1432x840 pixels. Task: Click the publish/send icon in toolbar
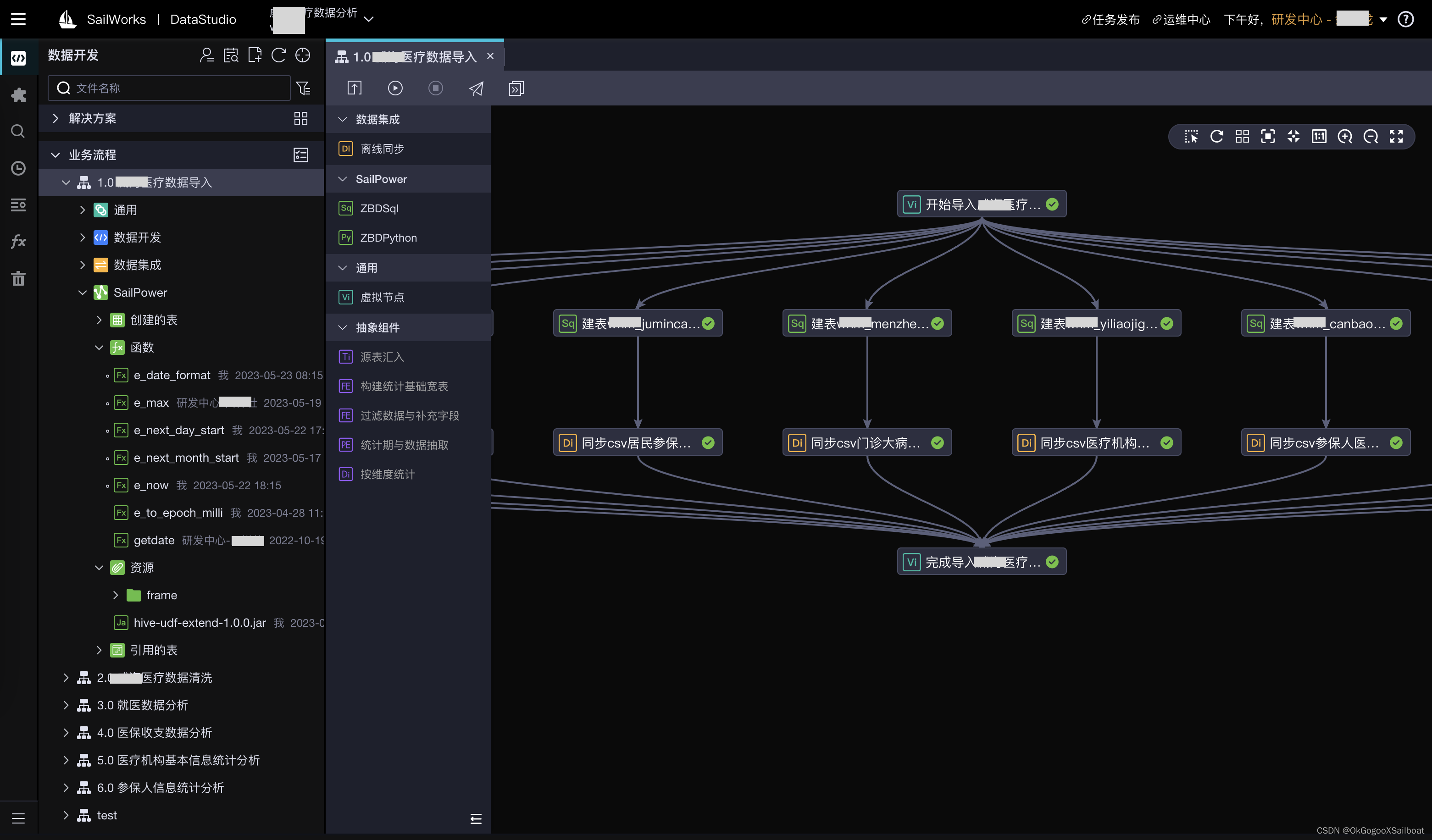[475, 88]
